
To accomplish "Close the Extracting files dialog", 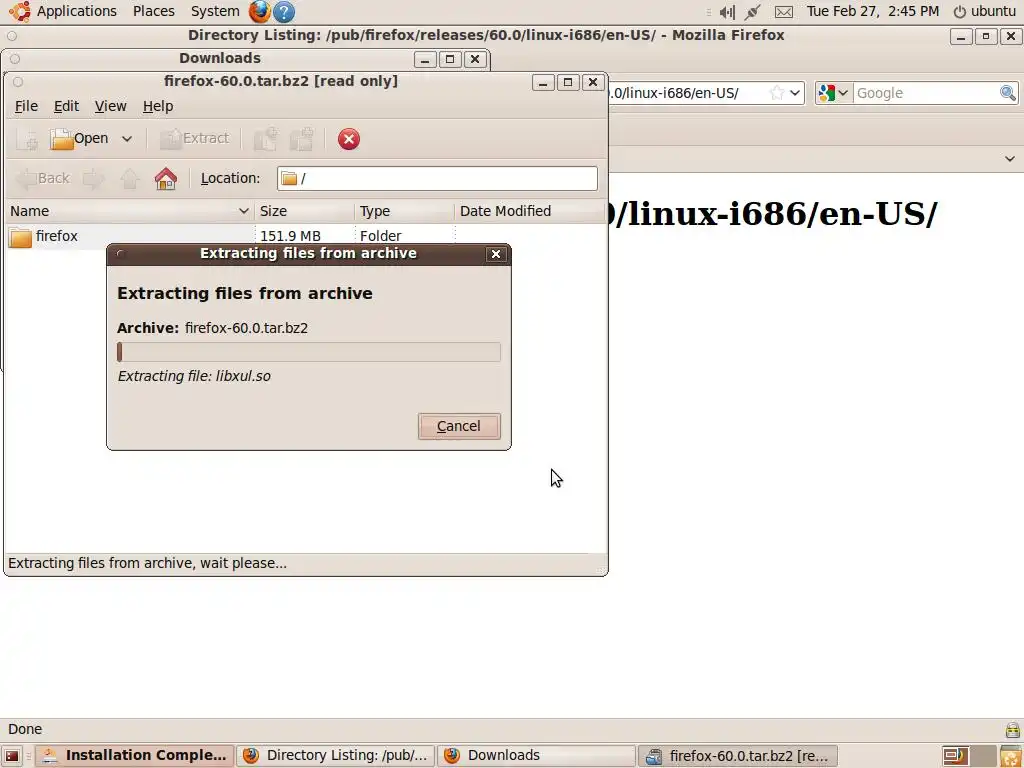I will (x=496, y=254).
